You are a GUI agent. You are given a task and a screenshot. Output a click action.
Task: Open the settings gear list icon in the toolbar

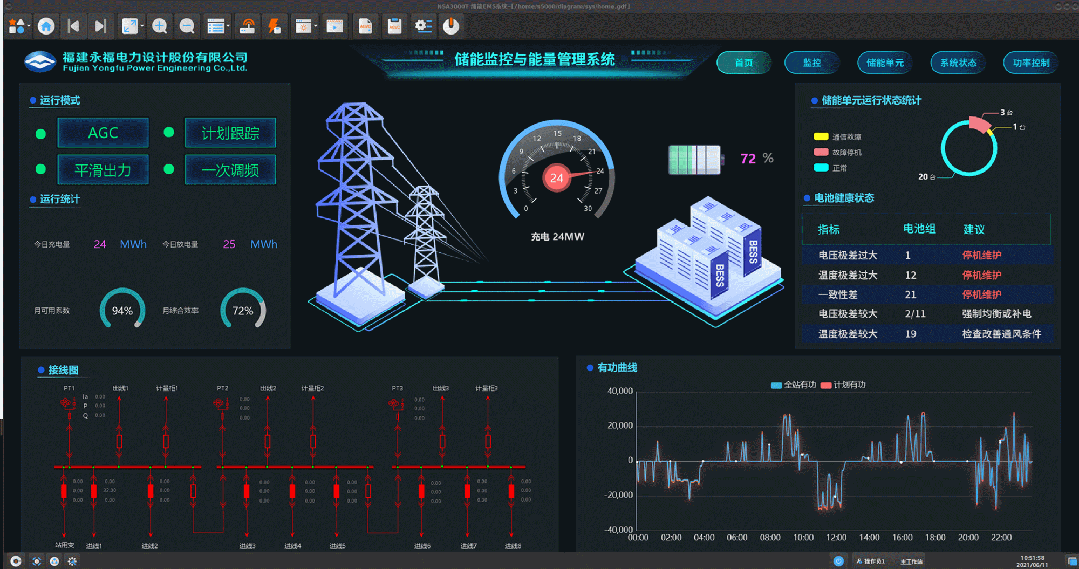(x=423, y=25)
